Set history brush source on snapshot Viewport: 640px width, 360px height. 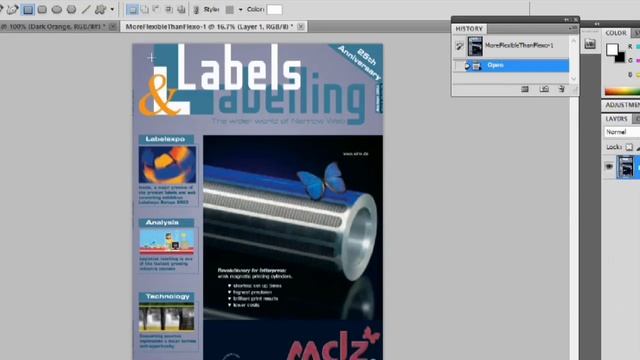click(x=460, y=46)
